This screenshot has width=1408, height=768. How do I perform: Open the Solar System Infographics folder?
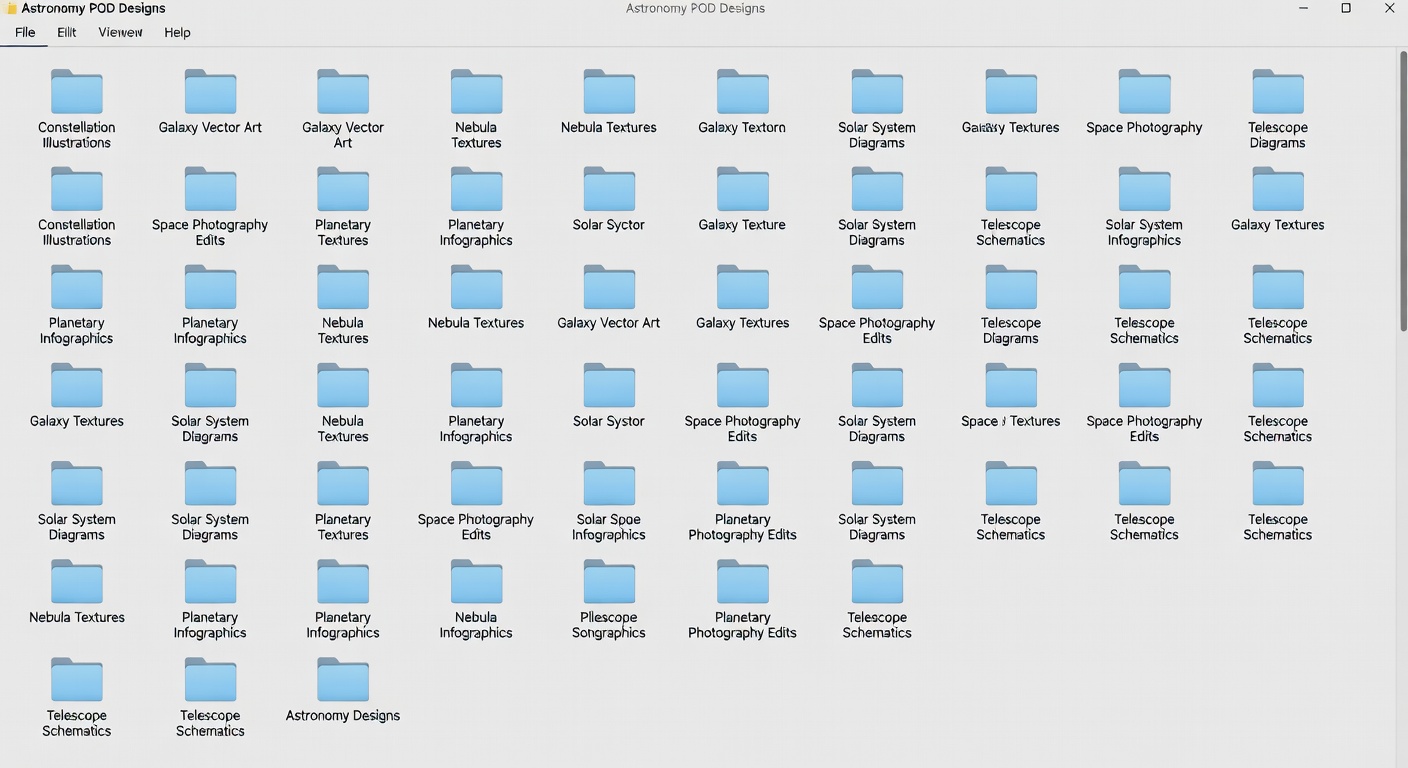(x=1144, y=206)
